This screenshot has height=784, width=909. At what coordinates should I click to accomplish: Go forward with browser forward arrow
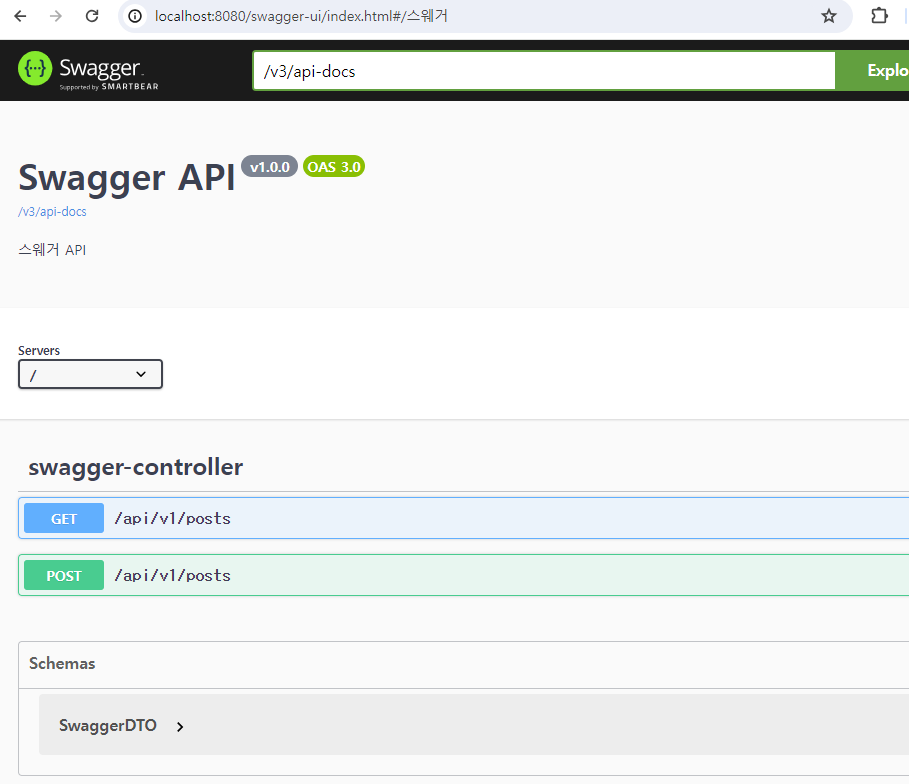click(x=56, y=16)
